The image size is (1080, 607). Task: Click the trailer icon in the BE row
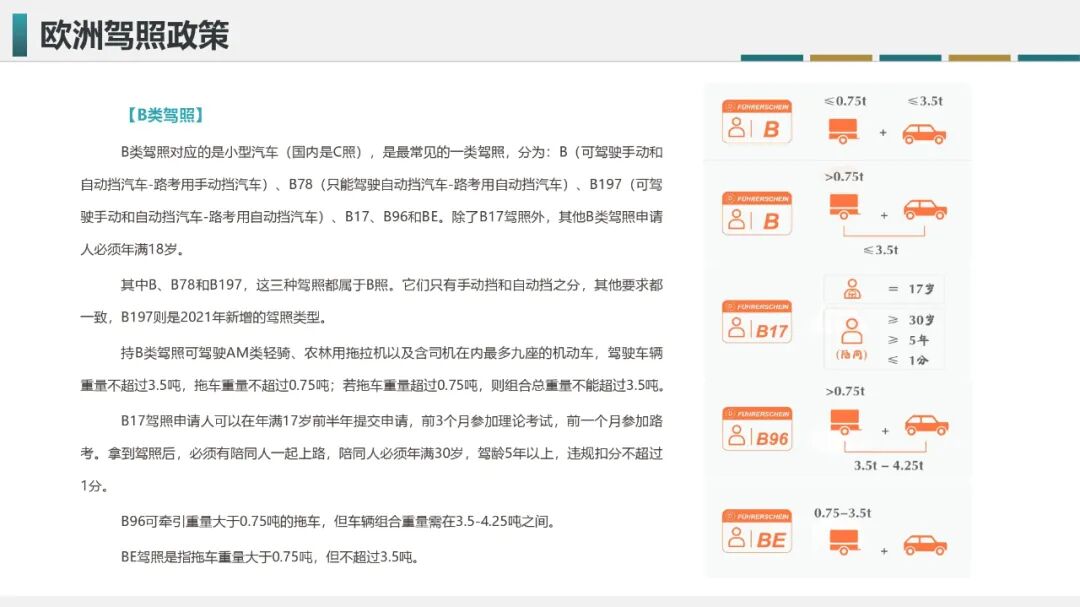point(844,542)
